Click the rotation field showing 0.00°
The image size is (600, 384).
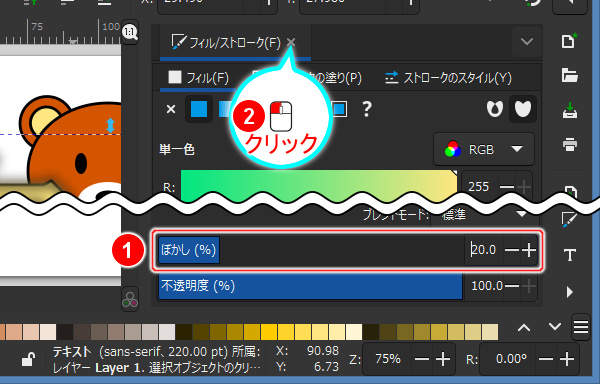pyautogui.click(x=510, y=359)
